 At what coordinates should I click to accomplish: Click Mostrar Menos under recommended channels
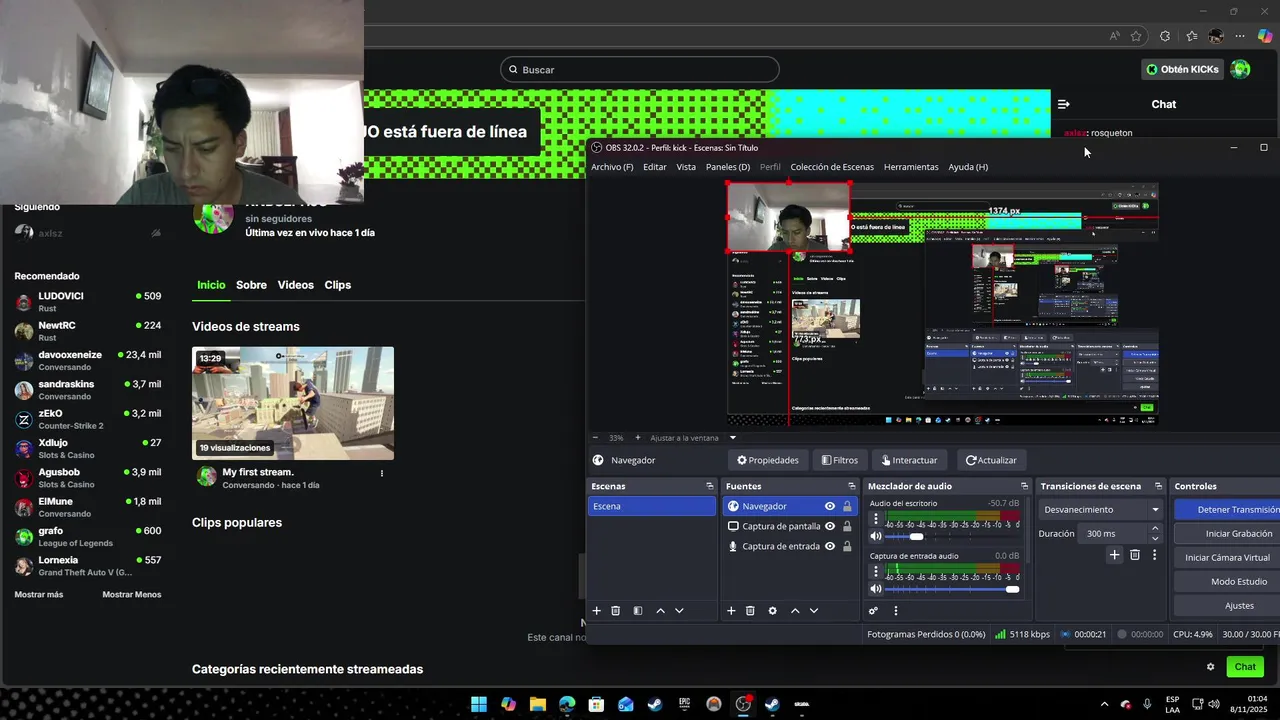[x=132, y=595]
